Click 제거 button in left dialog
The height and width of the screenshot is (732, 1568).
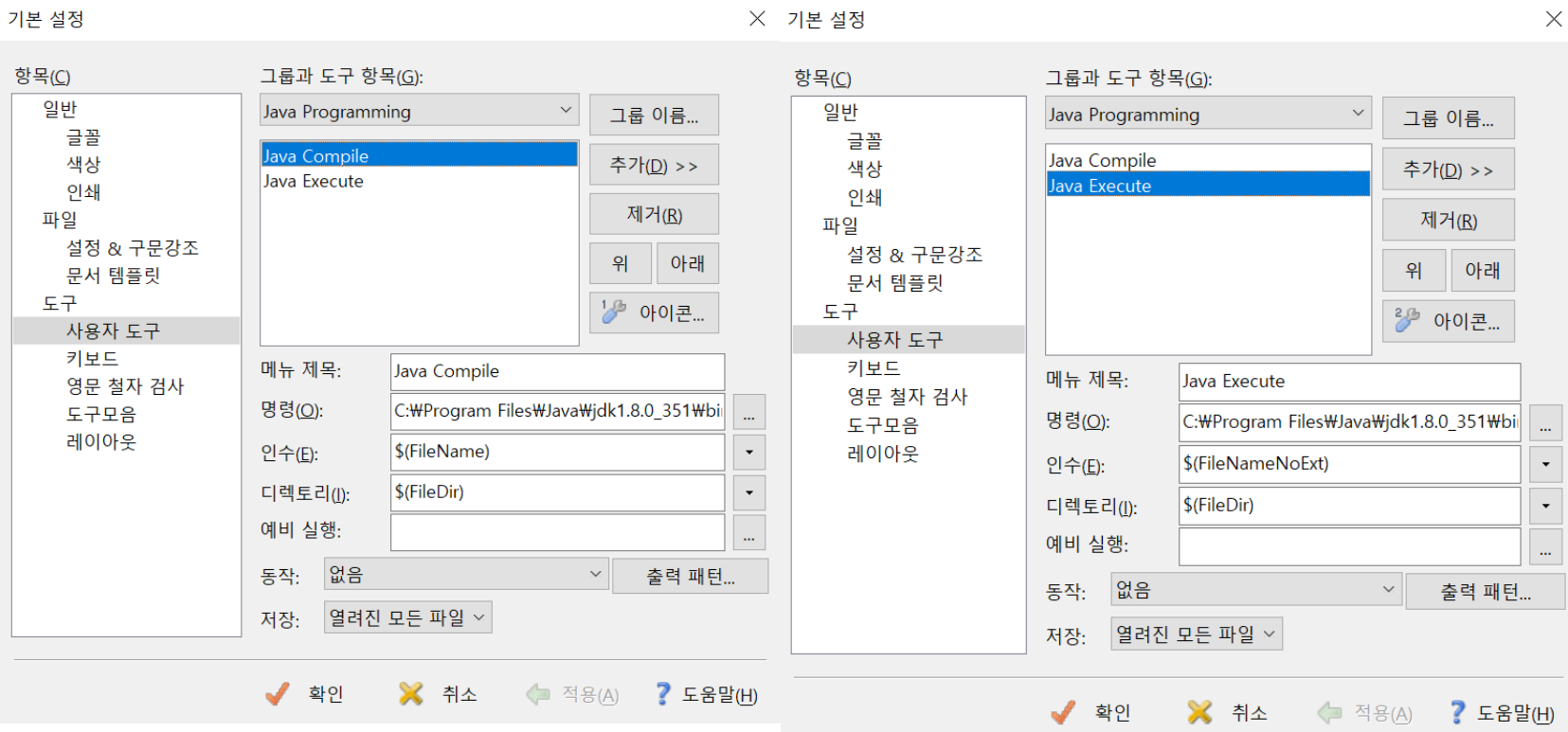[654, 214]
